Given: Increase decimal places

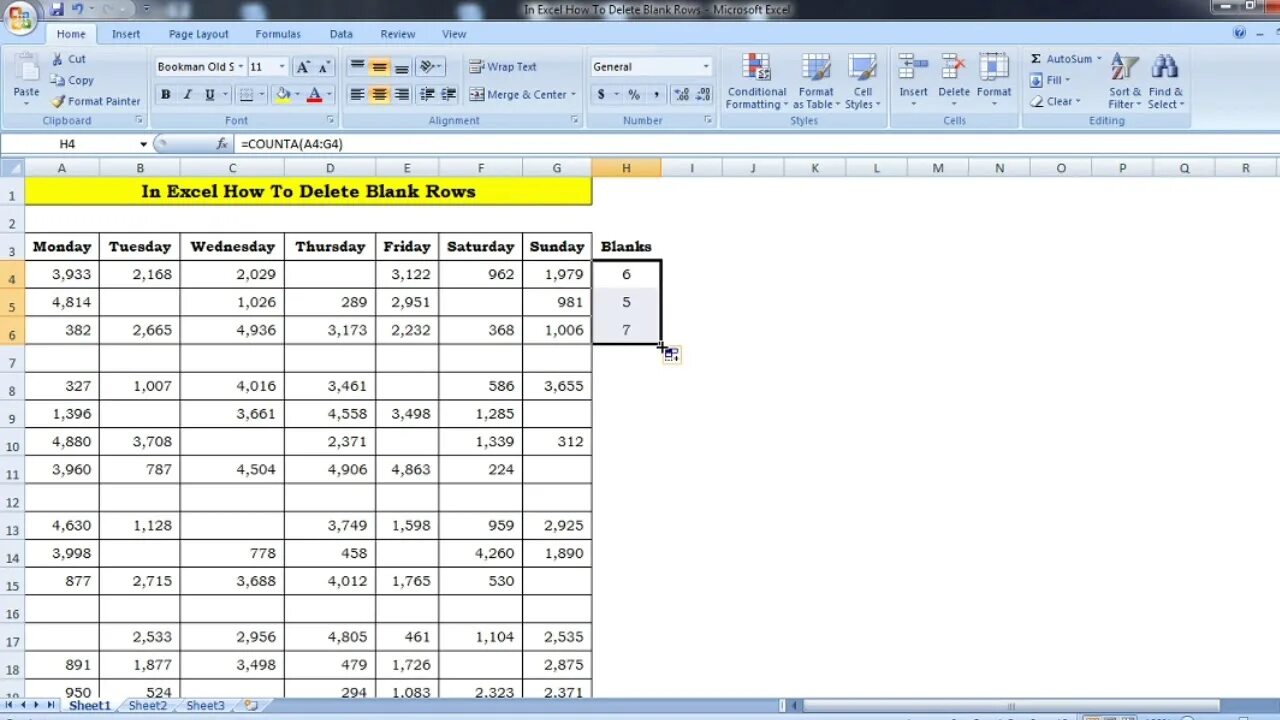Looking at the screenshot, I should tap(682, 95).
